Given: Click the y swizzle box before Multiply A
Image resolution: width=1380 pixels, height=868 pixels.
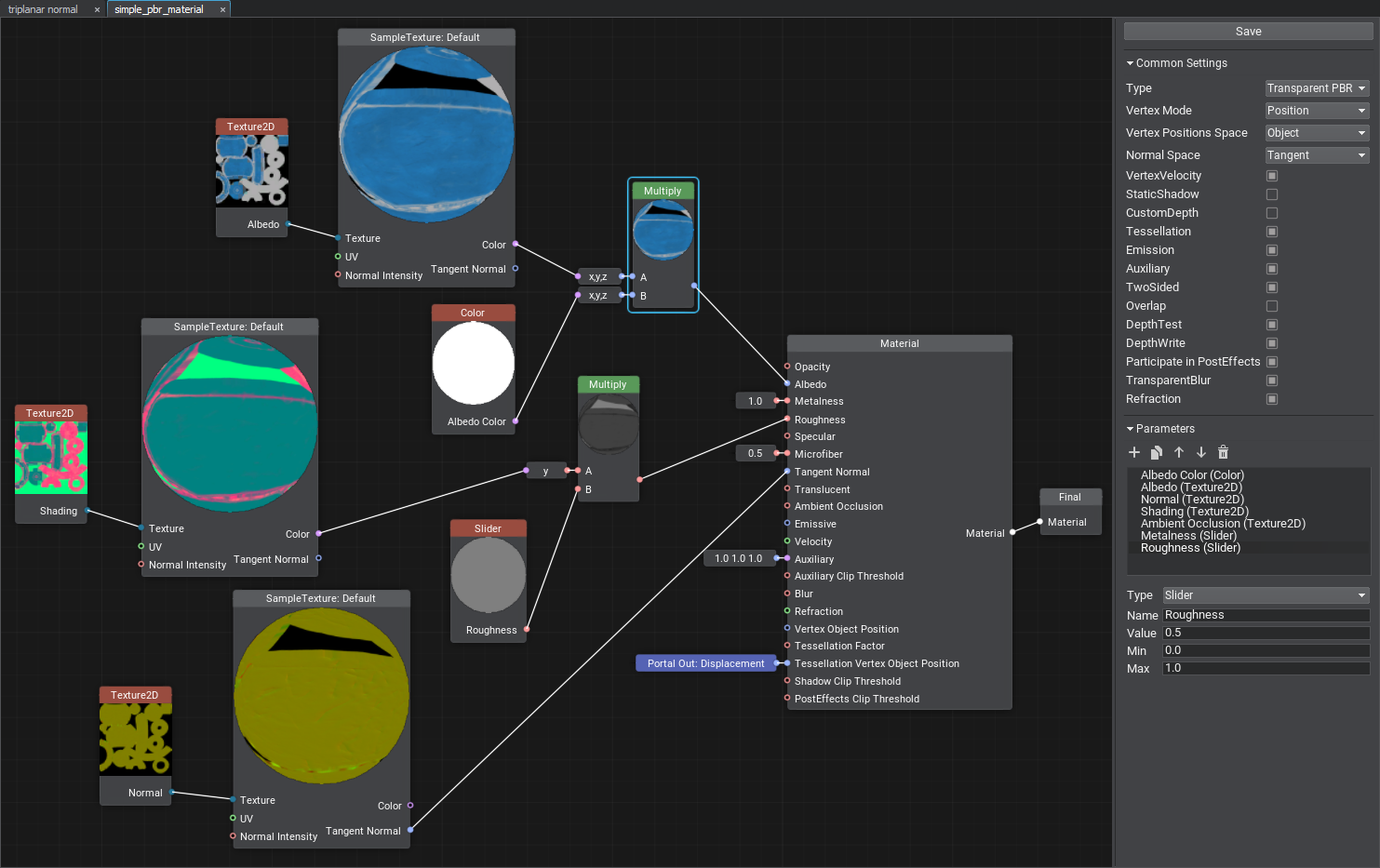Looking at the screenshot, I should click(x=545, y=471).
